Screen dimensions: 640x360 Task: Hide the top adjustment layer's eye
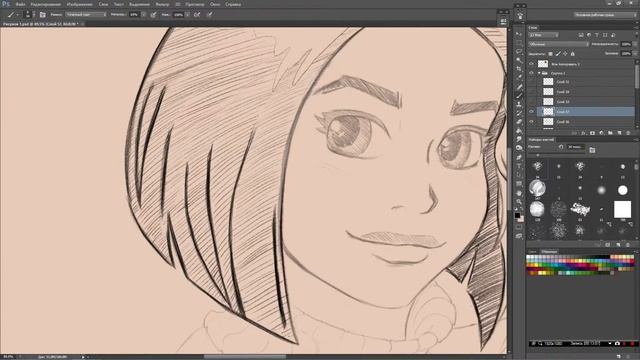(x=531, y=64)
